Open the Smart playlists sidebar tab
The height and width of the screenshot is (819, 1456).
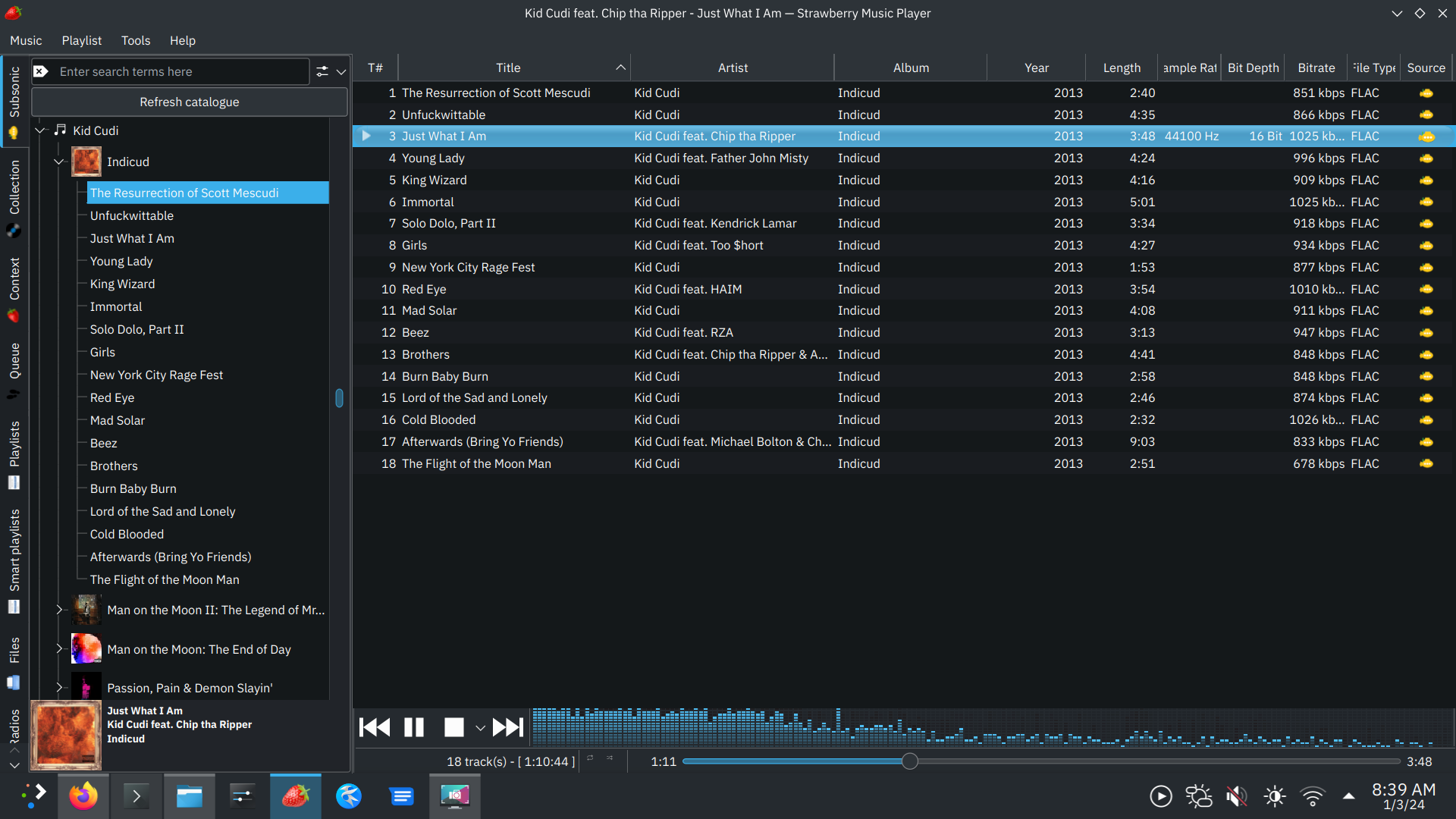point(14,560)
